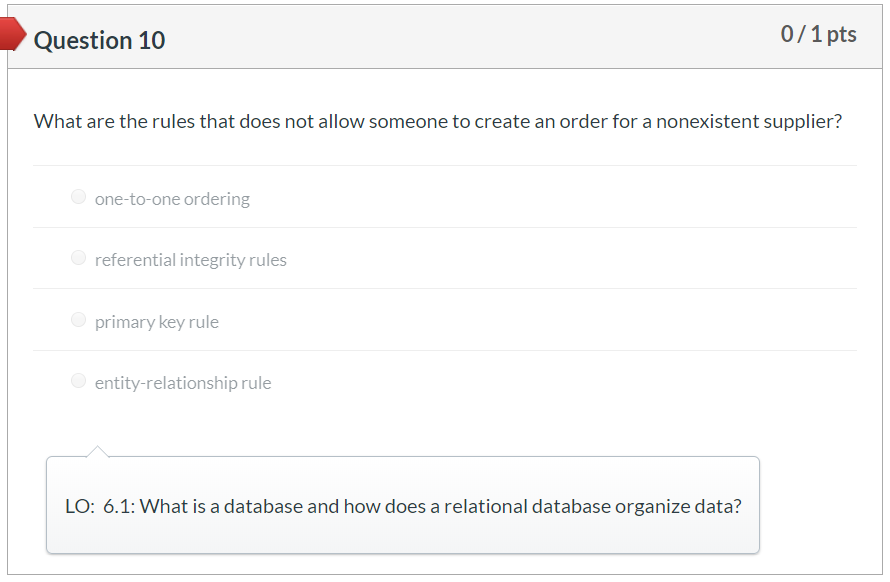The width and height of the screenshot is (890, 582).
Task: Select the 'one-to-one ordering' radio button
Action: point(78,196)
